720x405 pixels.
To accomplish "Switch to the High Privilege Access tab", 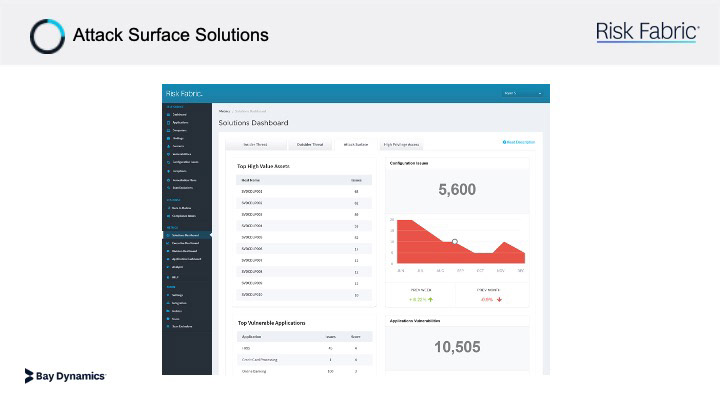I will tap(401, 145).
